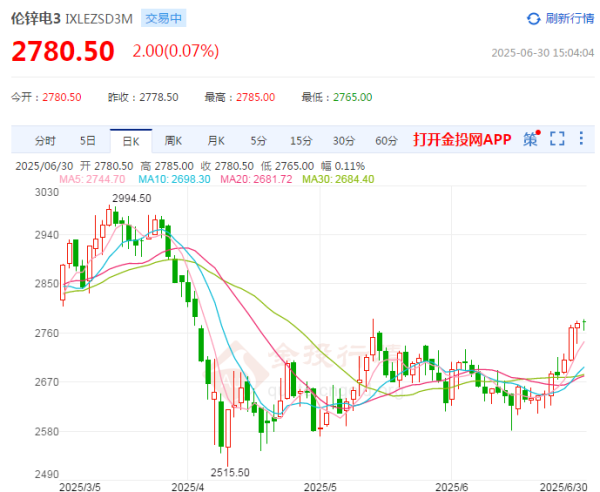Screen dimensions: 600x492
Task: Click the 2490 price axis label
Action: click(47, 474)
